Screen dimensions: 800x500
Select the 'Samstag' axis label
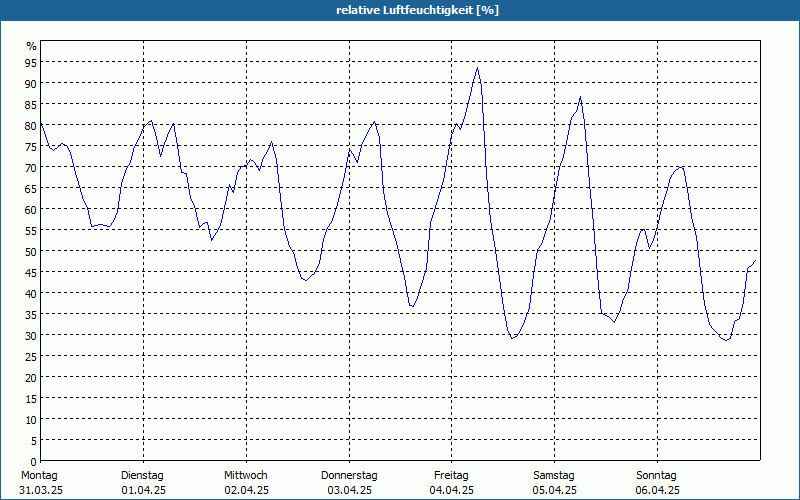(554, 475)
